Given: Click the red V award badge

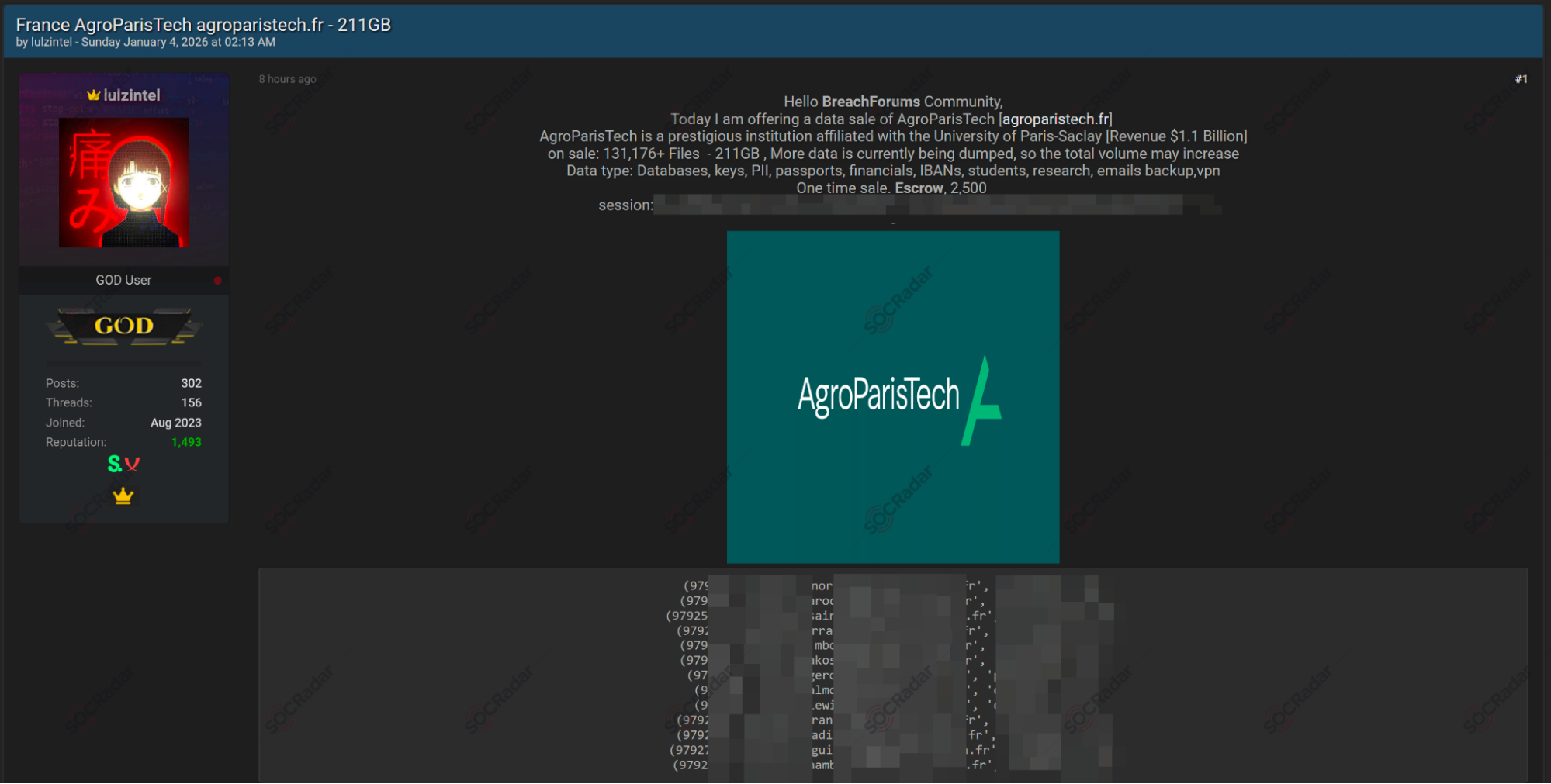Looking at the screenshot, I should [x=133, y=464].
